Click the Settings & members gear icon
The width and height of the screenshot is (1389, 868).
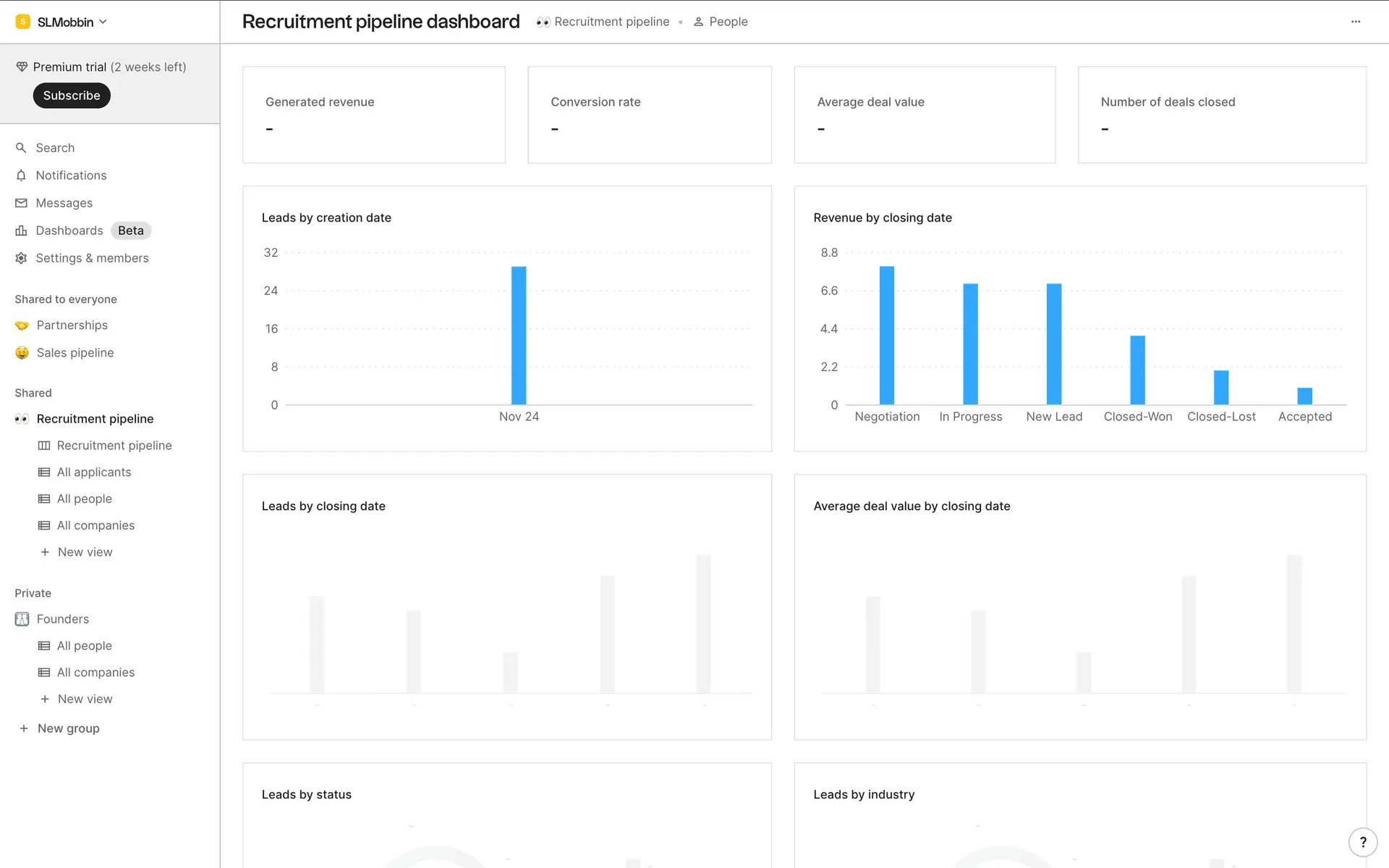21,258
